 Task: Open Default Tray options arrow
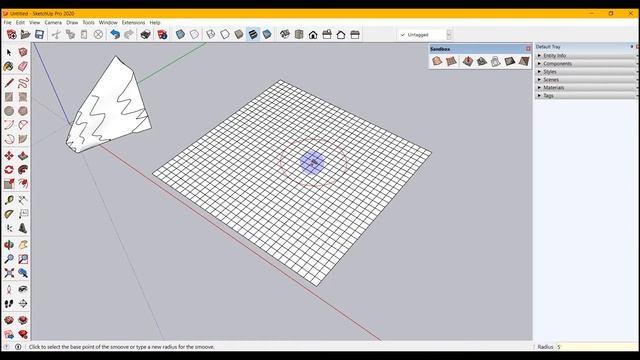click(x=631, y=47)
